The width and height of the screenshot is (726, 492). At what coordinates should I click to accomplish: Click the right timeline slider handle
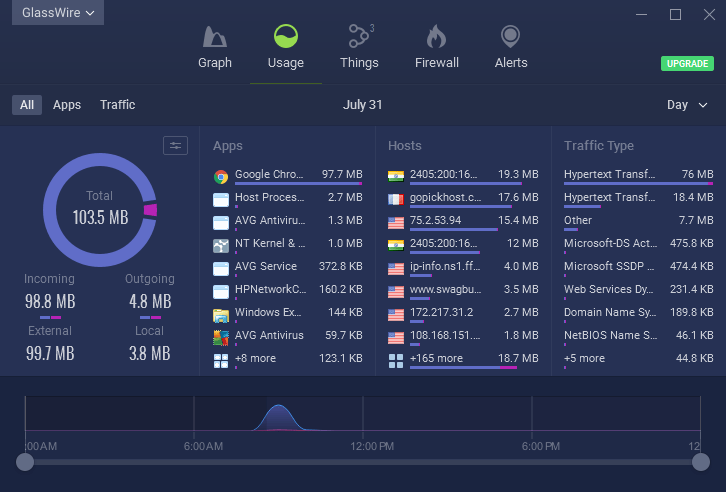click(701, 462)
